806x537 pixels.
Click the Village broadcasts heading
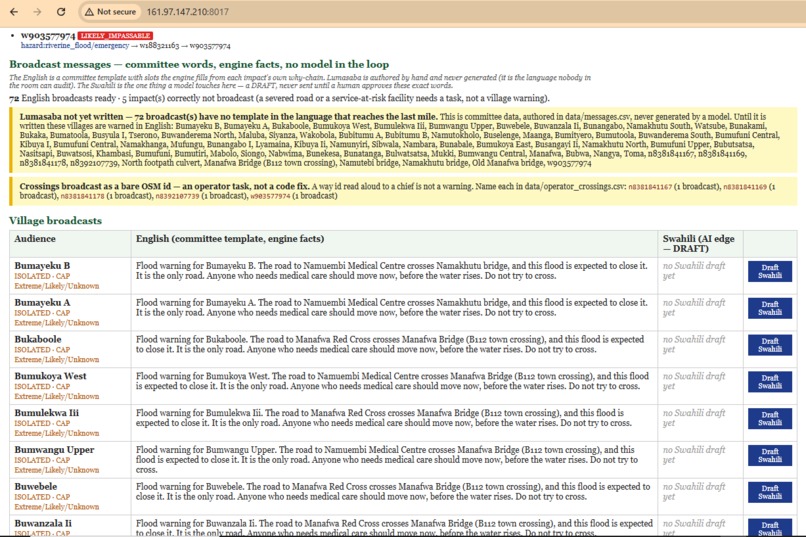point(56,220)
